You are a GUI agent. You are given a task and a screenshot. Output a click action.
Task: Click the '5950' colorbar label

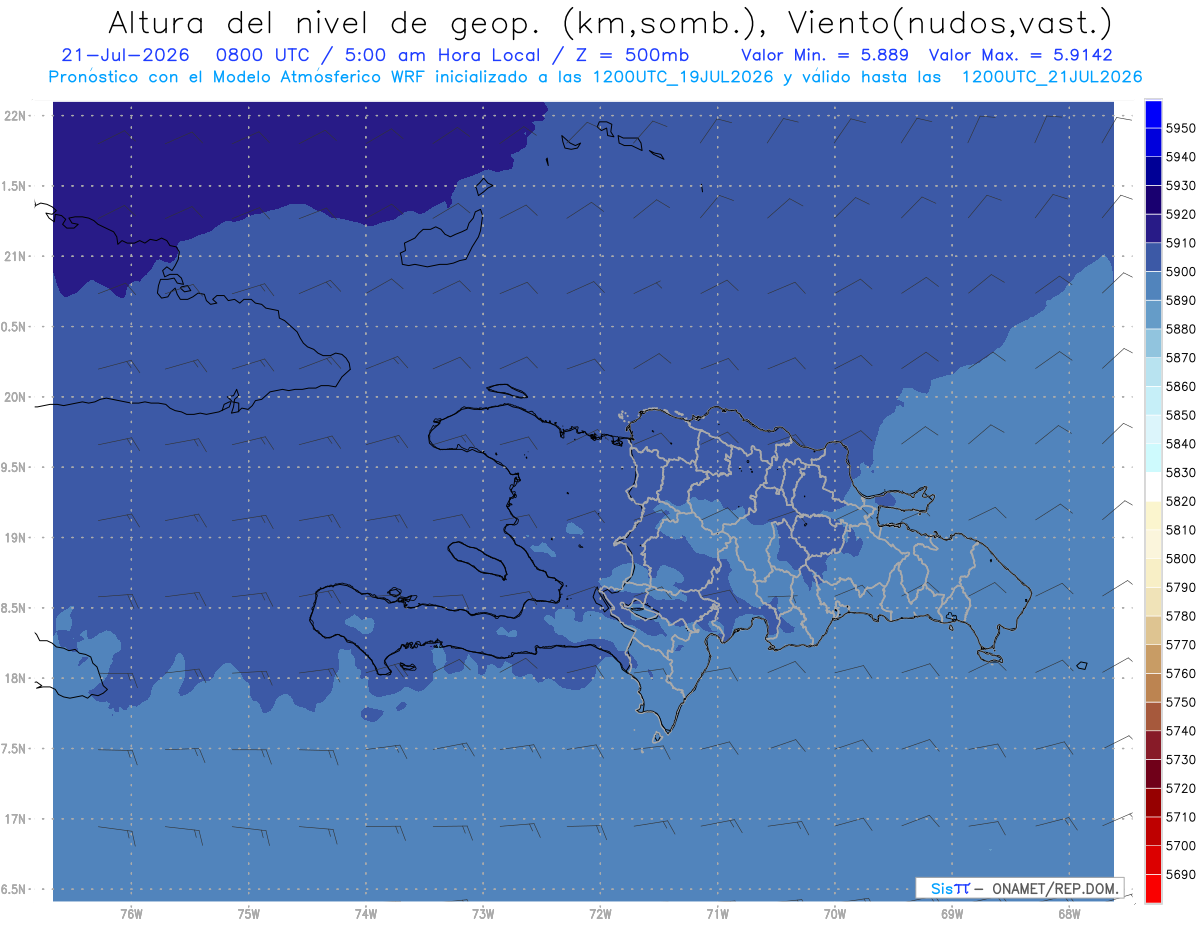click(1181, 128)
